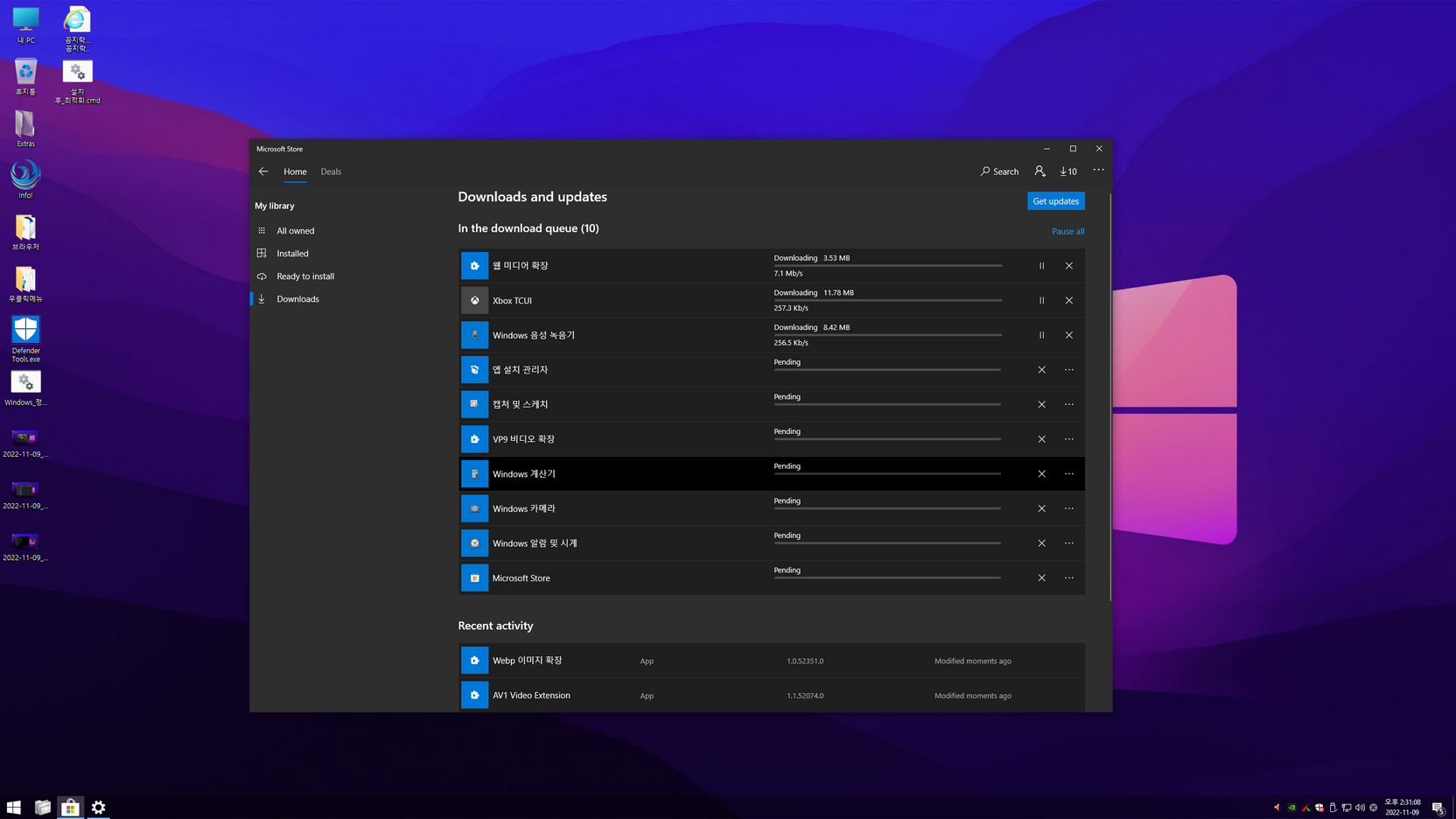Cancel pending 캡처 및 스케치 download
The width and height of the screenshot is (1456, 819).
(1041, 404)
